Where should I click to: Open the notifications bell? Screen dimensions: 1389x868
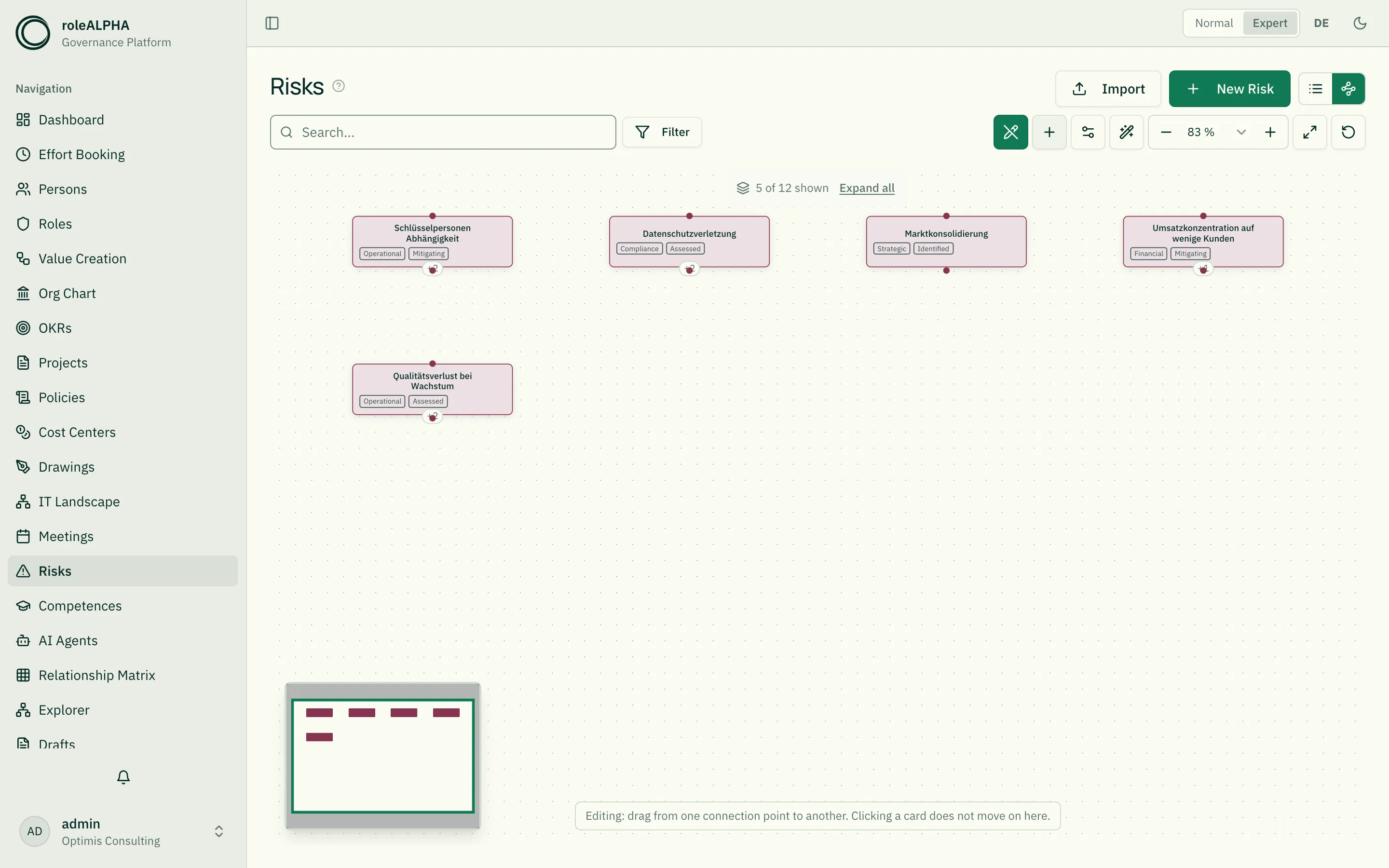123,777
